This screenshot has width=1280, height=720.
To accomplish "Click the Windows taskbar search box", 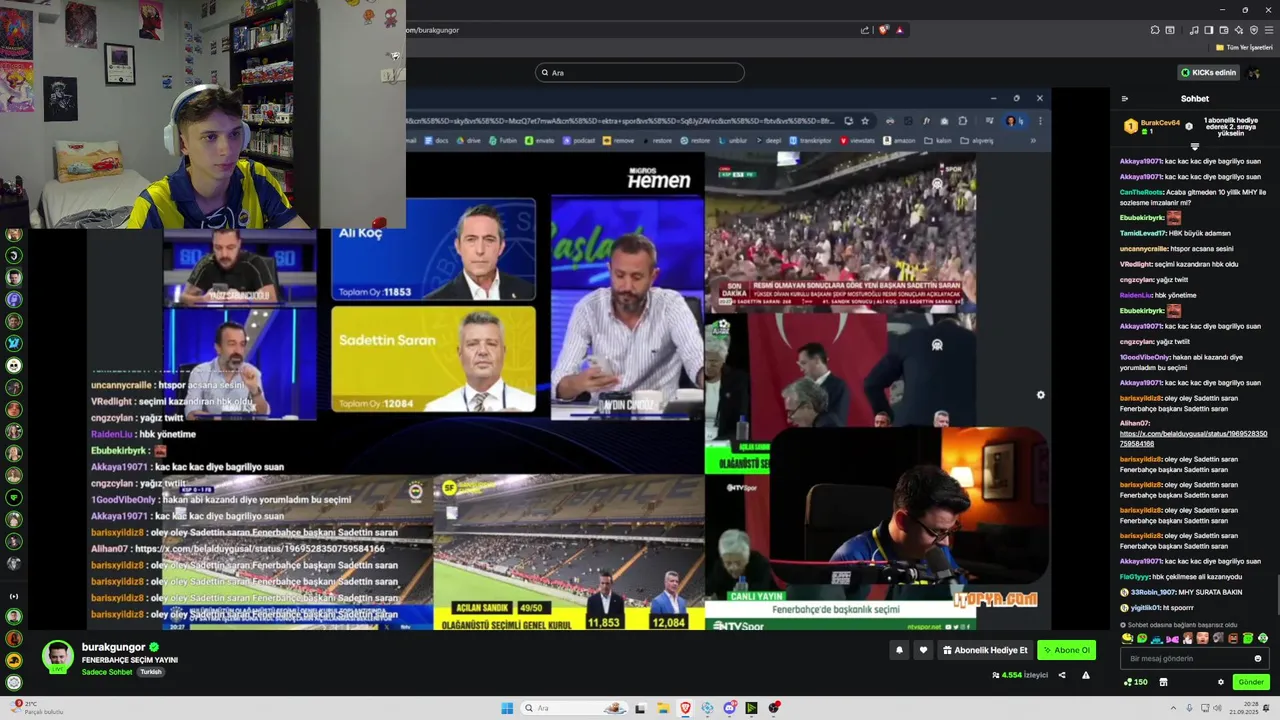I will point(577,708).
